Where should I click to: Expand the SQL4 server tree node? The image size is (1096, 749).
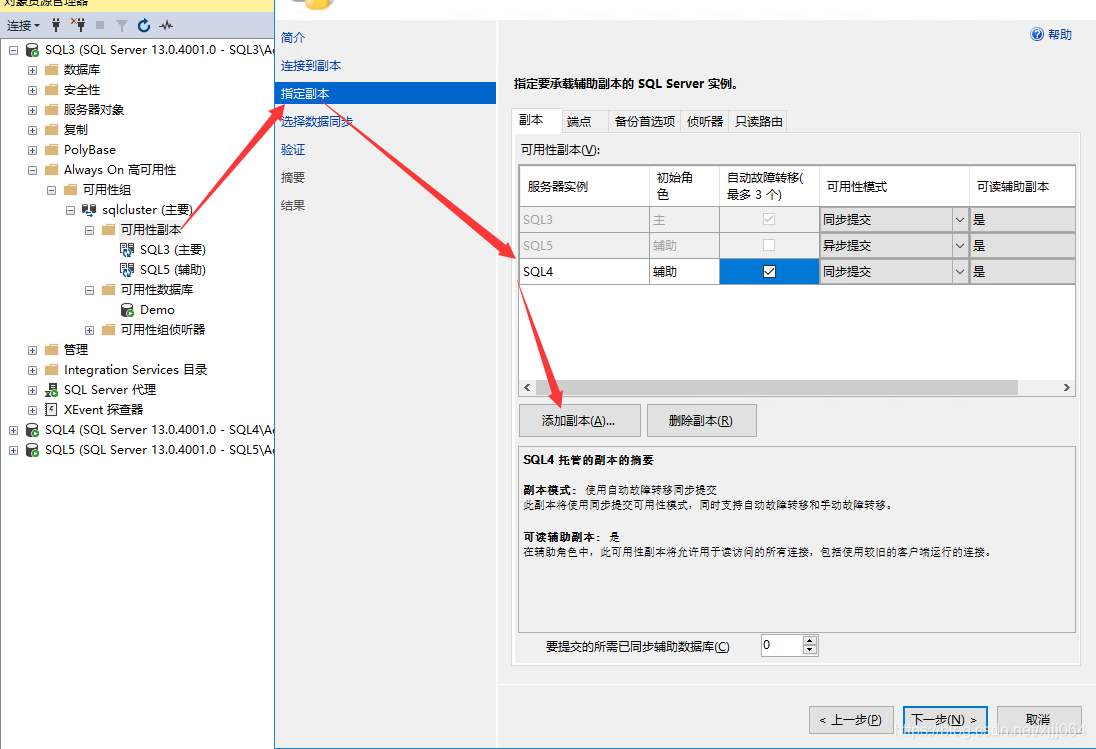pyautogui.click(x=13, y=430)
